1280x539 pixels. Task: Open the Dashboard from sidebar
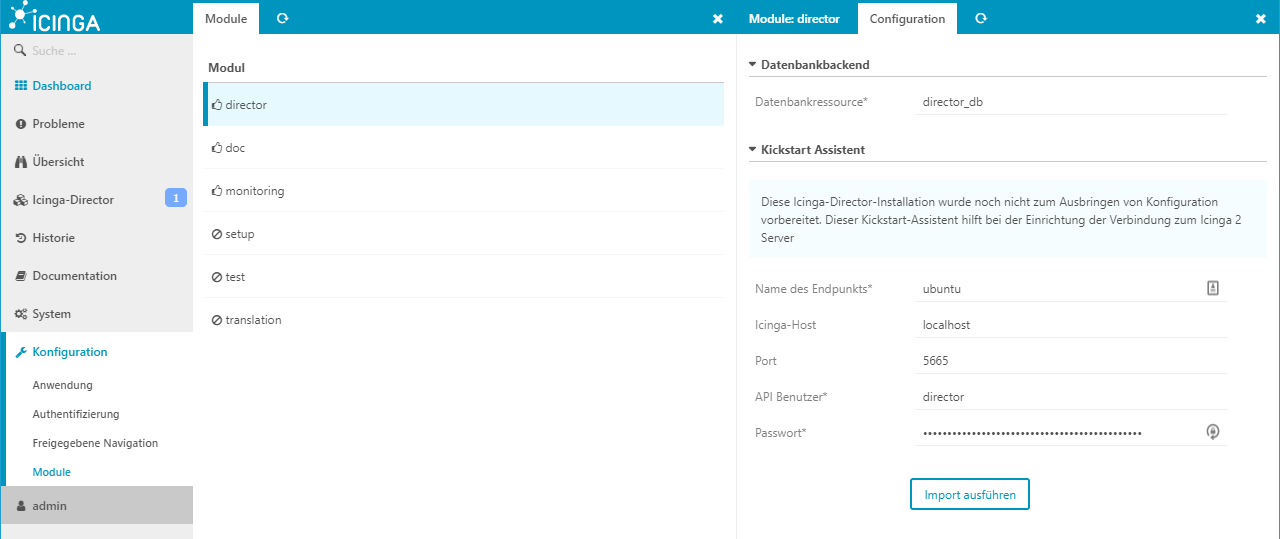tap(61, 86)
